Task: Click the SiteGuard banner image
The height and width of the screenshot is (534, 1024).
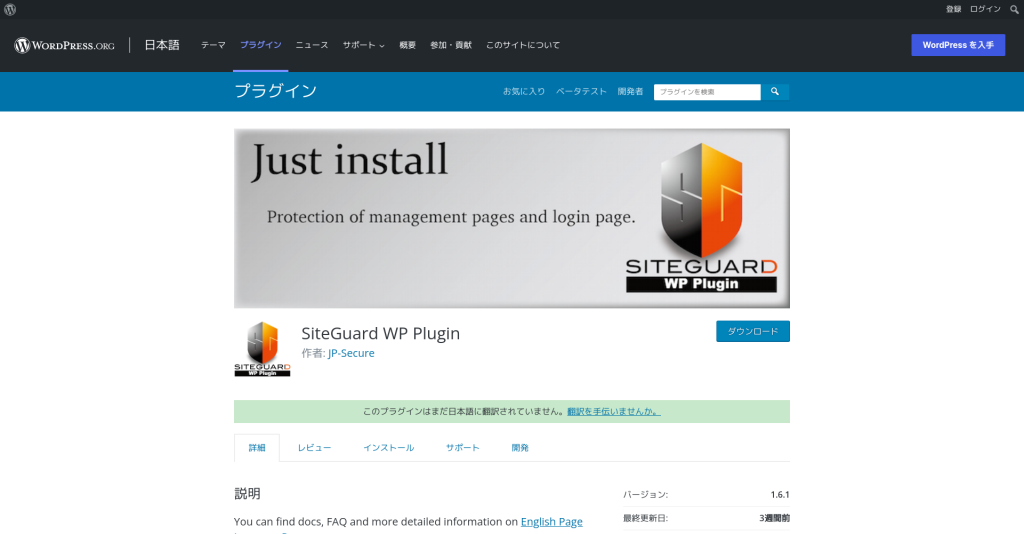Action: coord(511,218)
